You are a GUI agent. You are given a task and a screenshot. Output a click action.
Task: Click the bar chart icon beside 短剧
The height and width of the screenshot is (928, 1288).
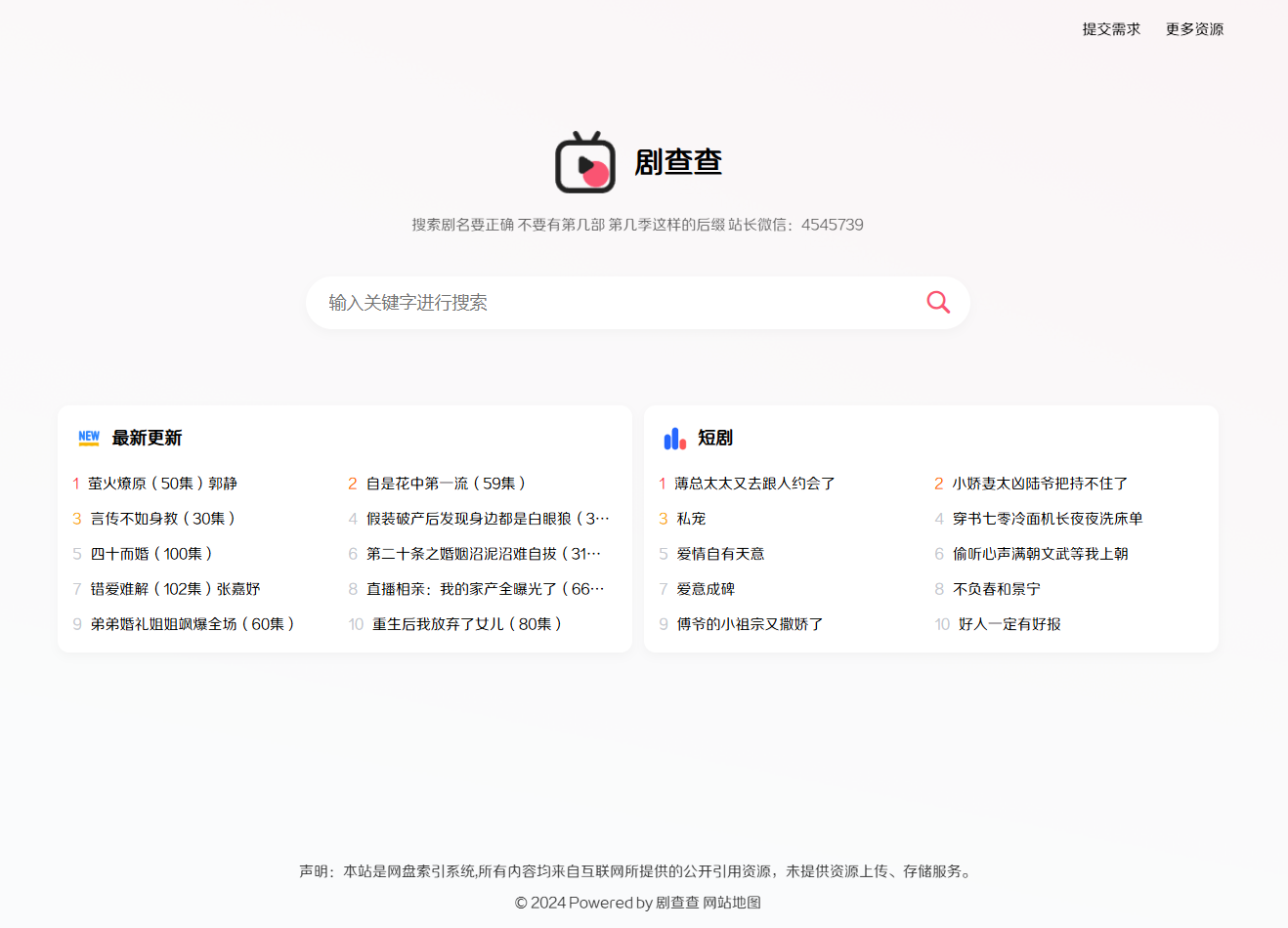[x=674, y=439]
